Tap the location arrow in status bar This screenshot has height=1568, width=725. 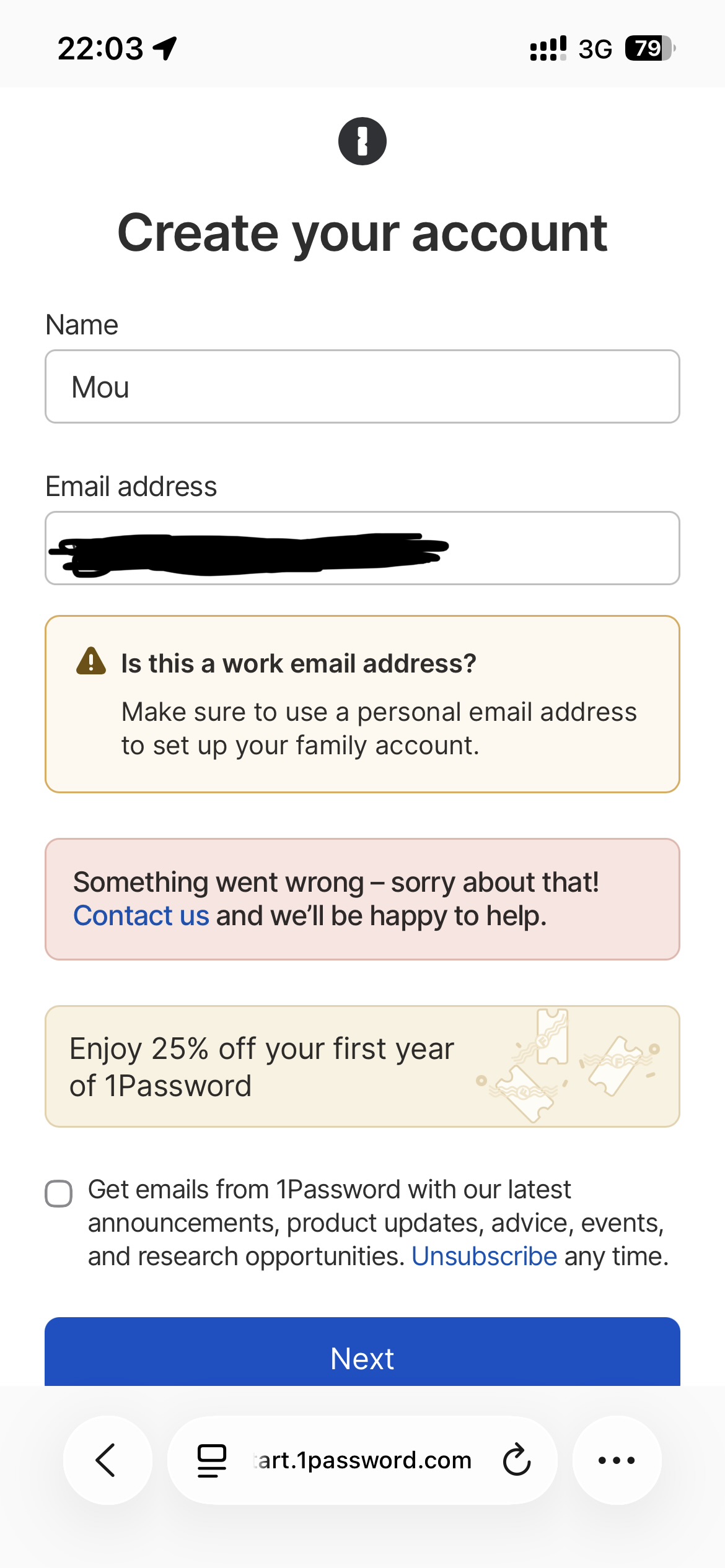[165, 48]
